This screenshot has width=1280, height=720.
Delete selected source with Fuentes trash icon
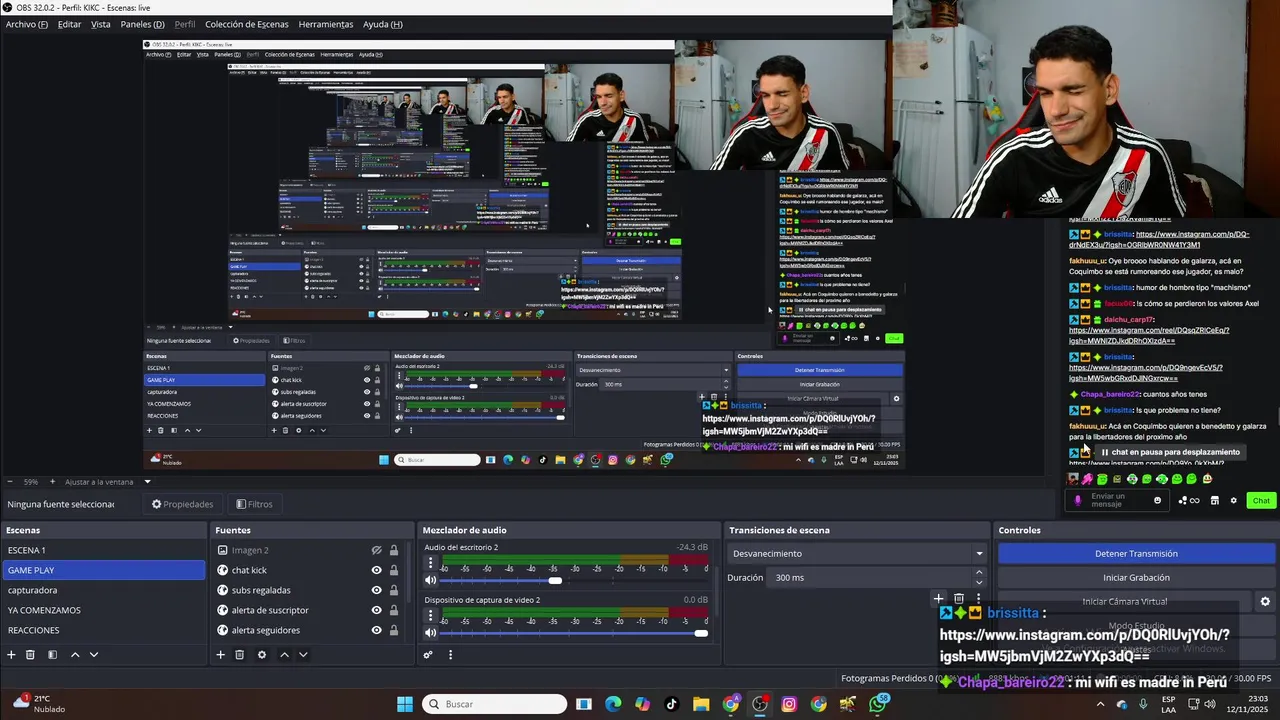(239, 655)
